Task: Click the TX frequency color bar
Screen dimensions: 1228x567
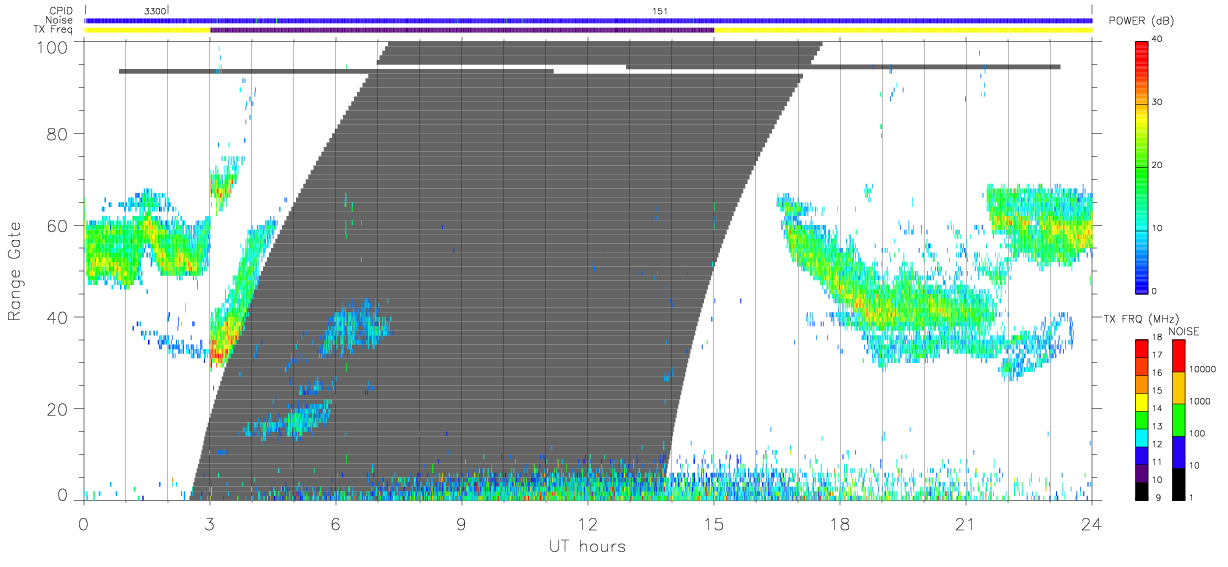Action: pos(1143,419)
